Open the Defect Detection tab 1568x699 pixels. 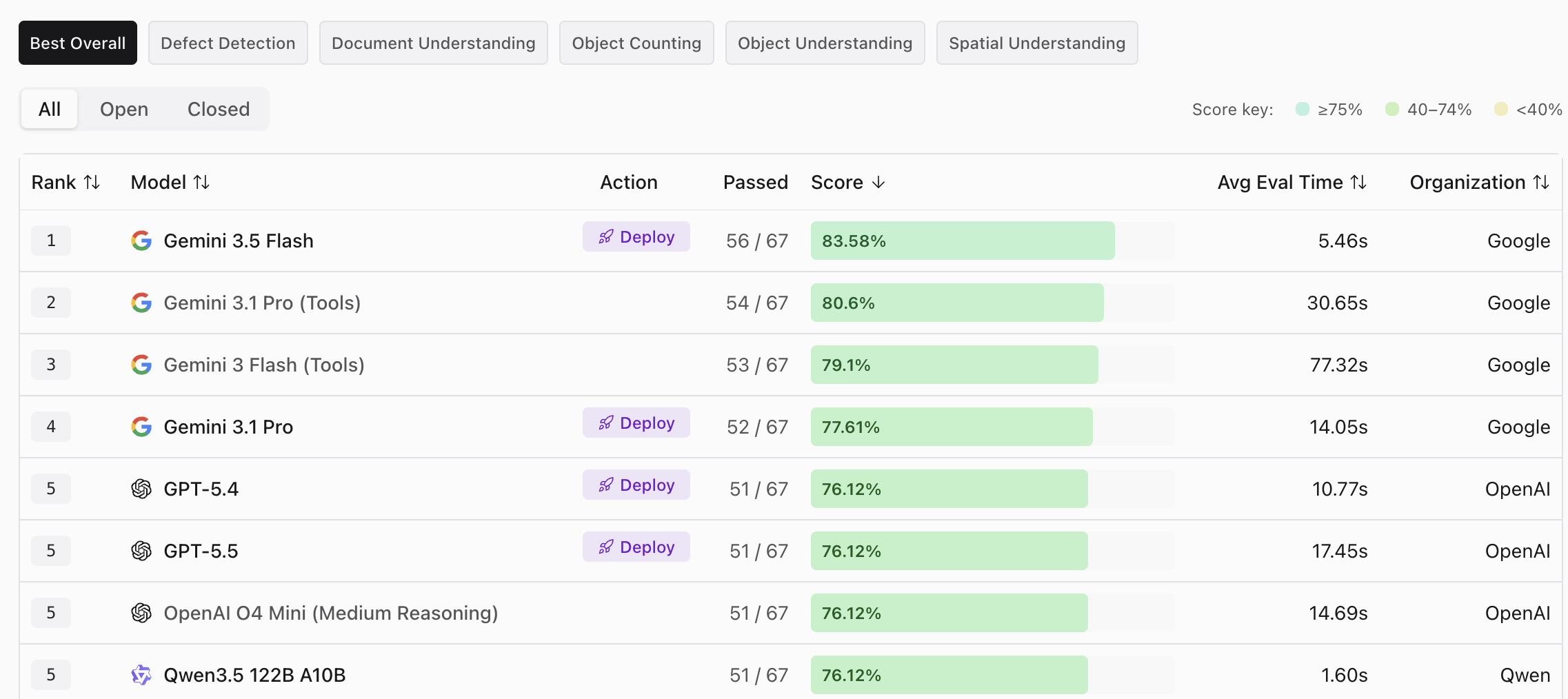coord(228,43)
